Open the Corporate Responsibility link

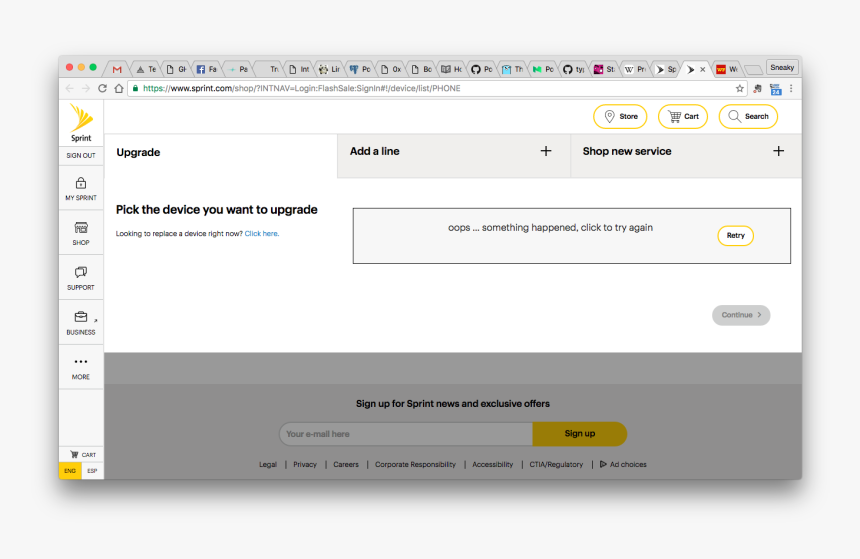[415, 465]
